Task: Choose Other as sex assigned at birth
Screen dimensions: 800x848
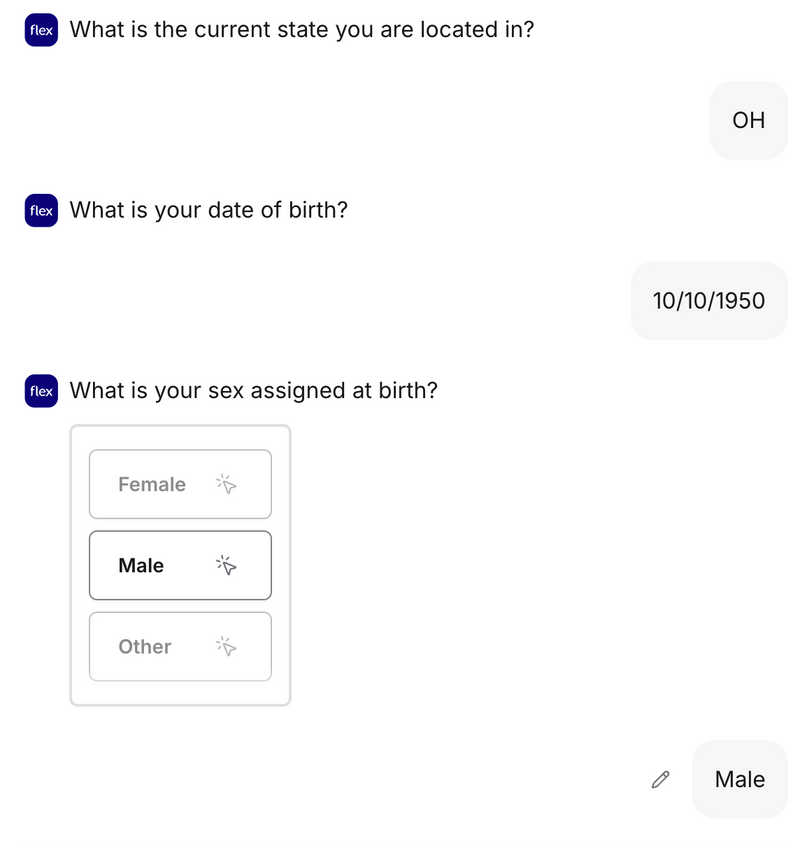Action: pos(180,647)
